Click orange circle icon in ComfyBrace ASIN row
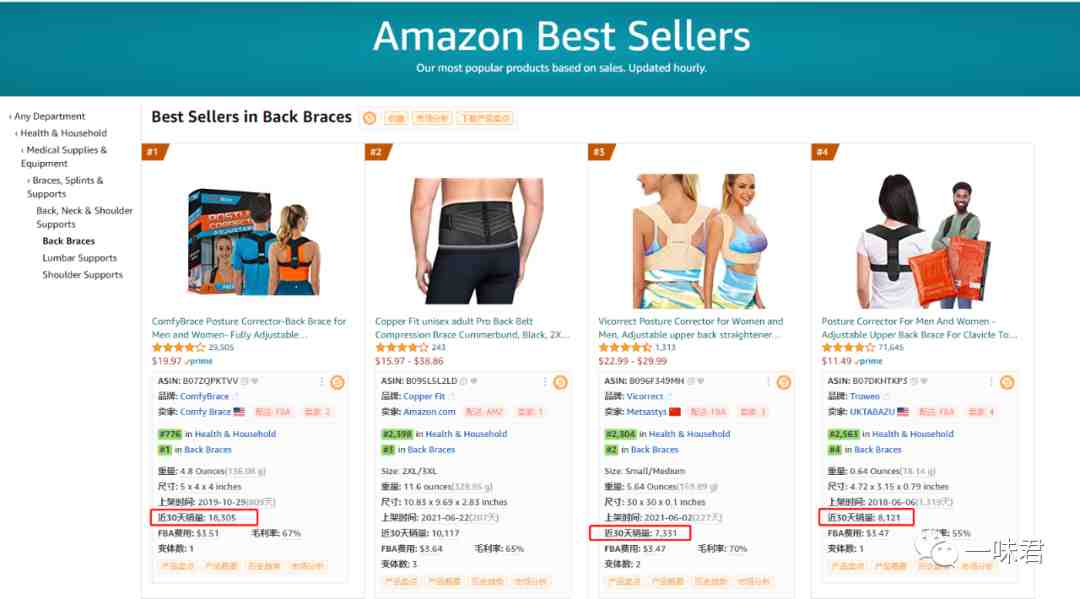1080x599 pixels. [x=338, y=382]
